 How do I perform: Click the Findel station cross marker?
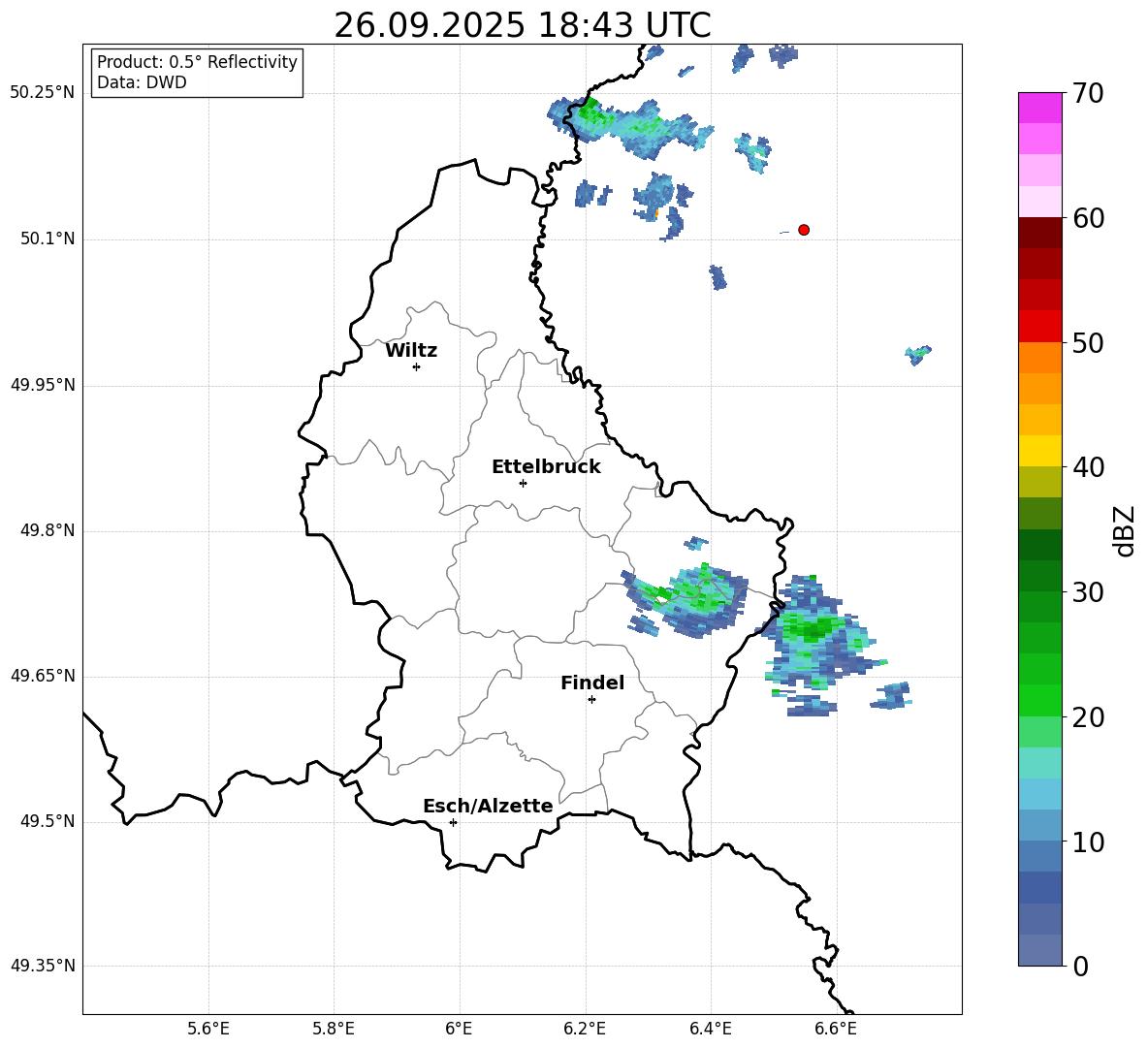click(x=591, y=700)
